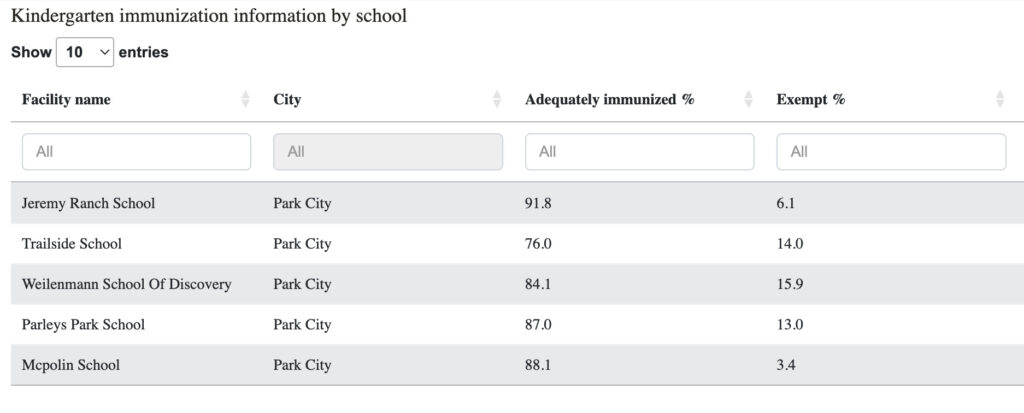Focus the Adequately immunized % filter input

click(639, 152)
